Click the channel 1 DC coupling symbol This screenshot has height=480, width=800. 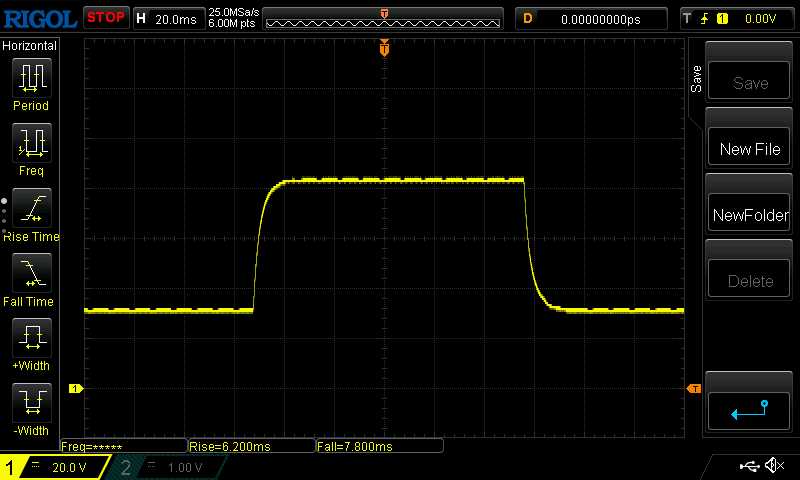coord(35,465)
